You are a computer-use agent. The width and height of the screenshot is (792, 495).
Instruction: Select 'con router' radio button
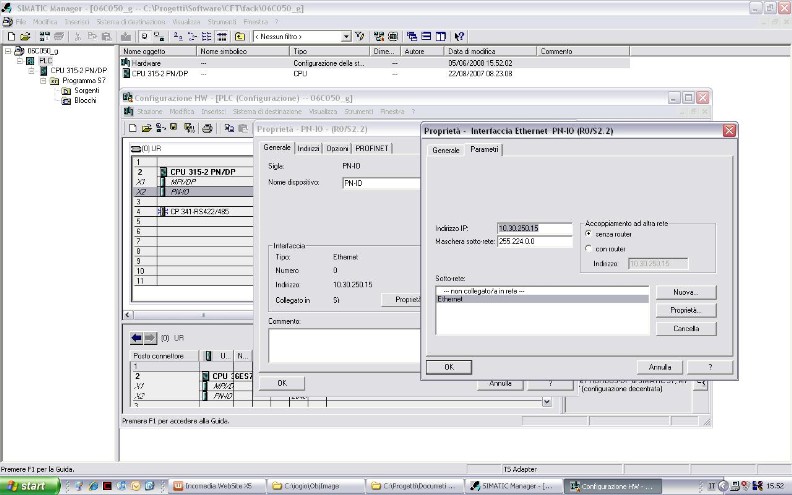(588, 249)
